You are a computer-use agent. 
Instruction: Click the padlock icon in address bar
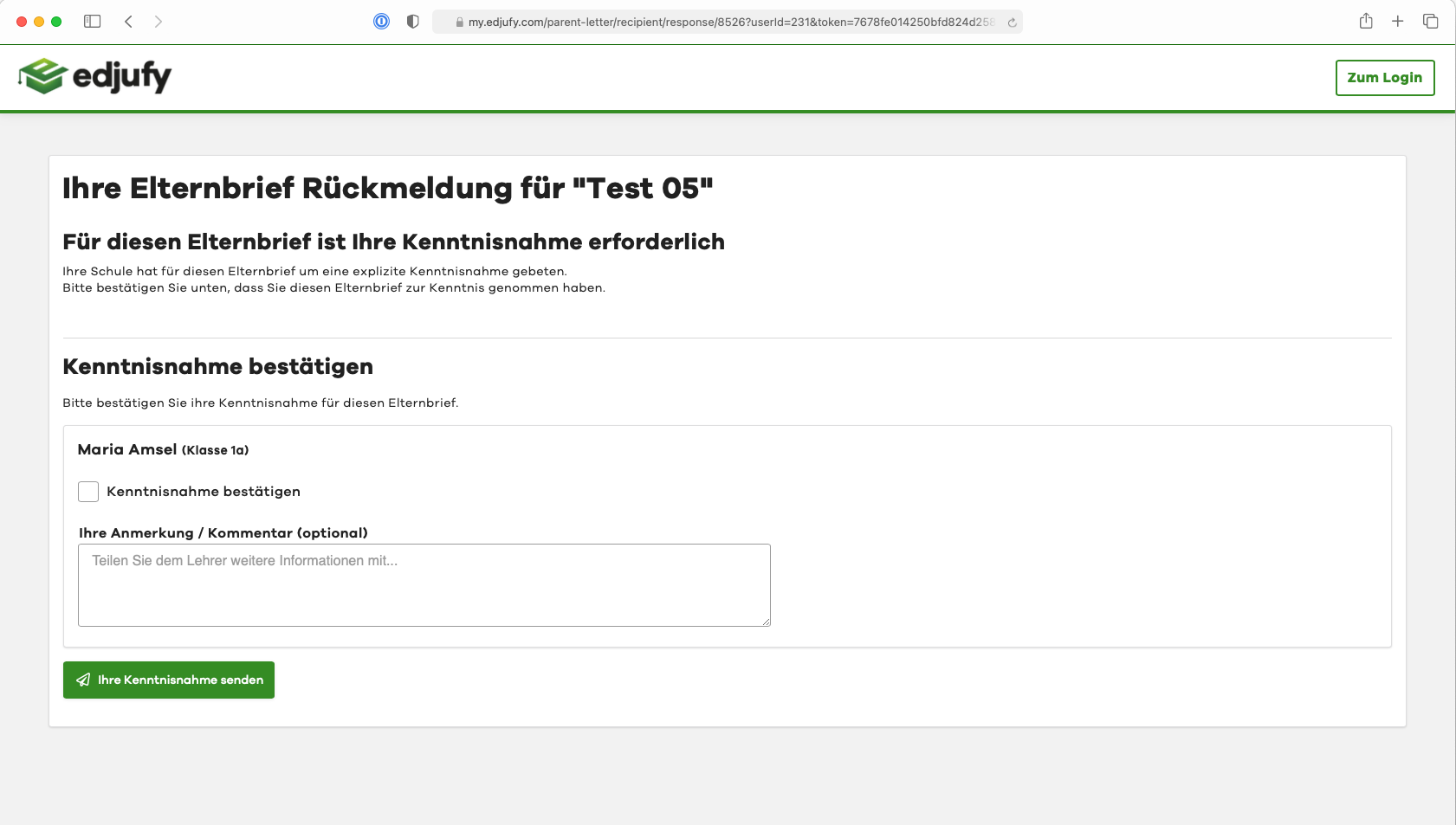click(x=460, y=23)
